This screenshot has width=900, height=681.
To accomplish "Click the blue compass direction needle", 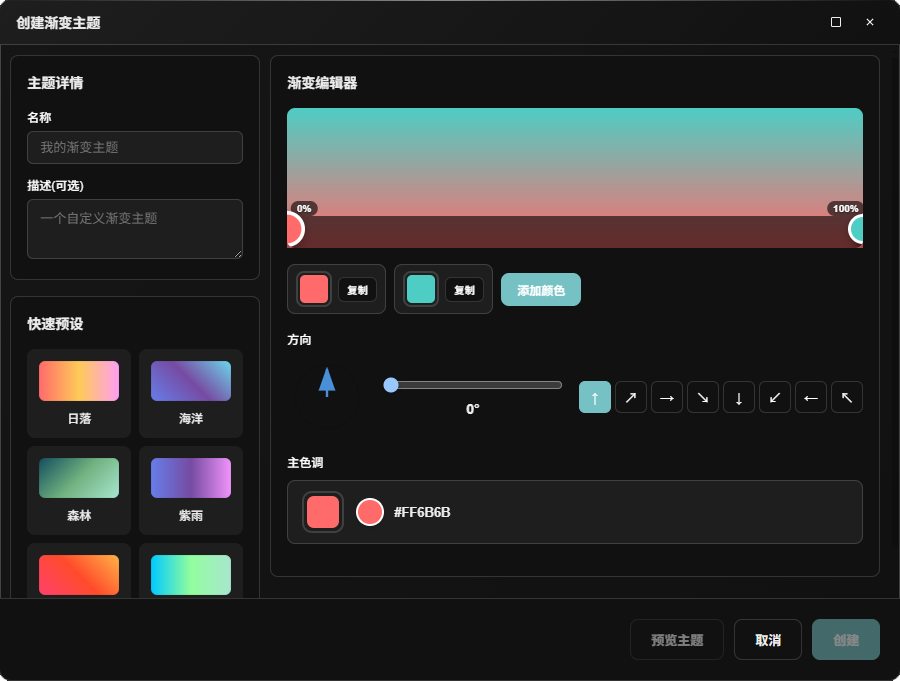I will (x=327, y=382).
